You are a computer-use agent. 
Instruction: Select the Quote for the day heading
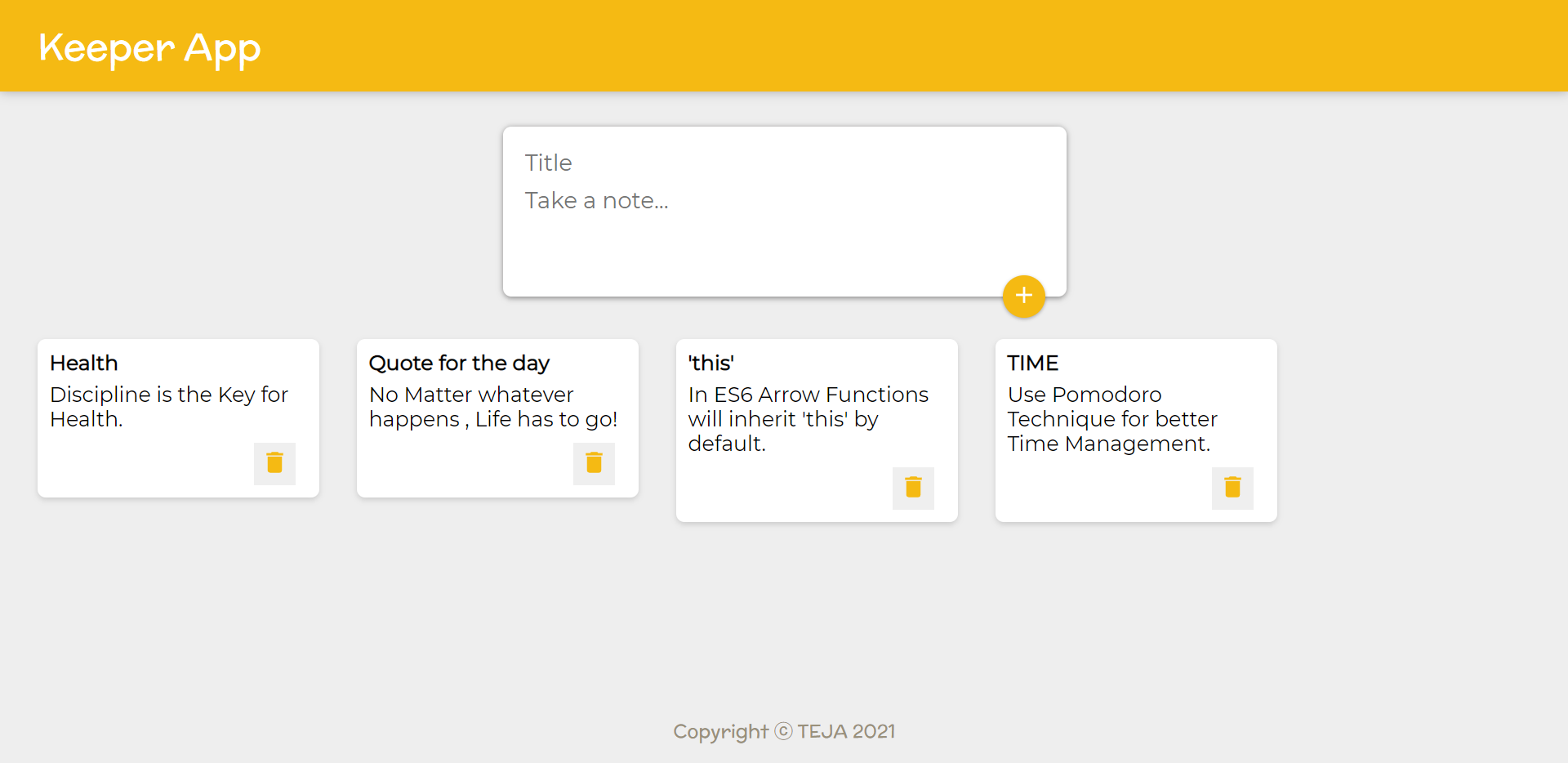[x=459, y=363]
